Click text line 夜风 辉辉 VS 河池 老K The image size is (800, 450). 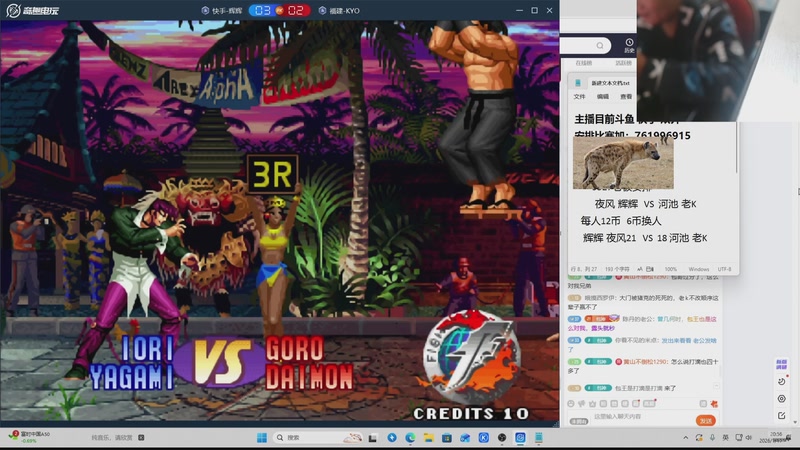(x=645, y=204)
